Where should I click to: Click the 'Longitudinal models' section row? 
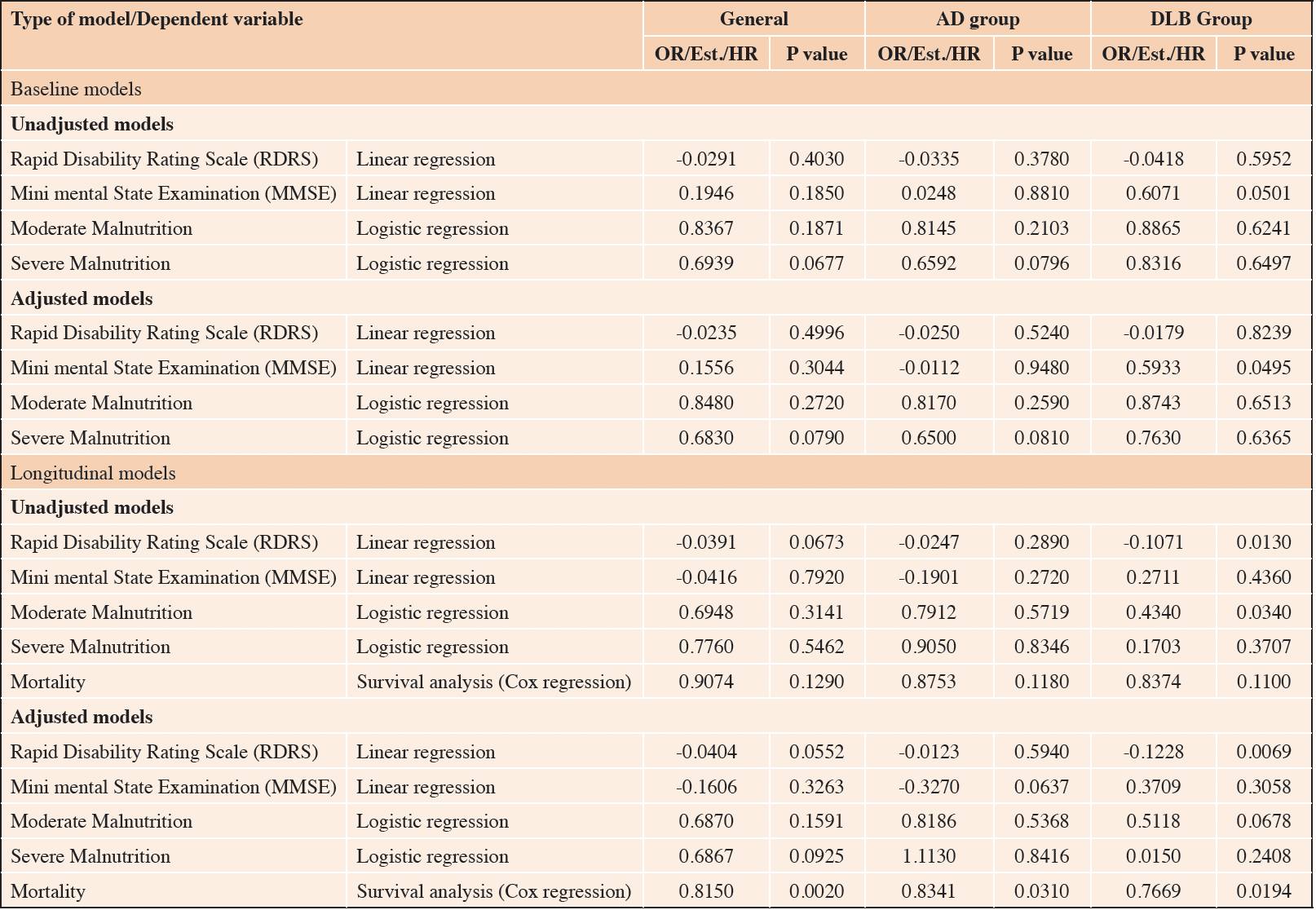(x=656, y=473)
